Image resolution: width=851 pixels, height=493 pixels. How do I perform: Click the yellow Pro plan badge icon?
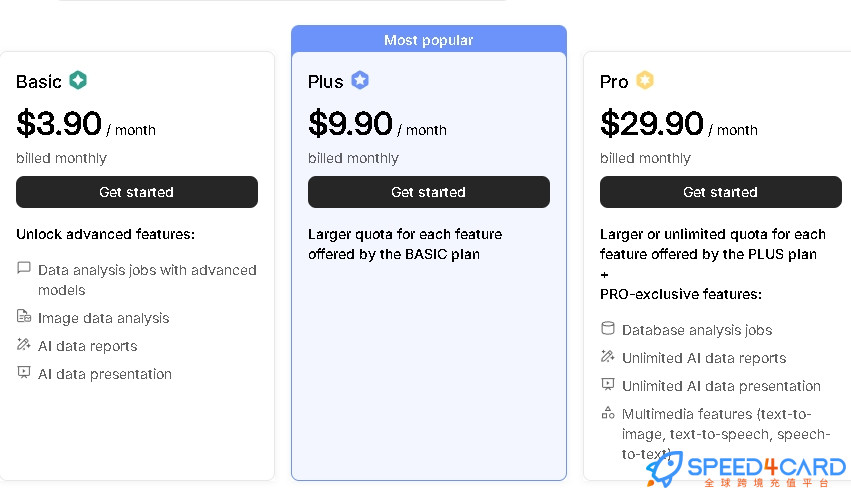click(x=645, y=80)
